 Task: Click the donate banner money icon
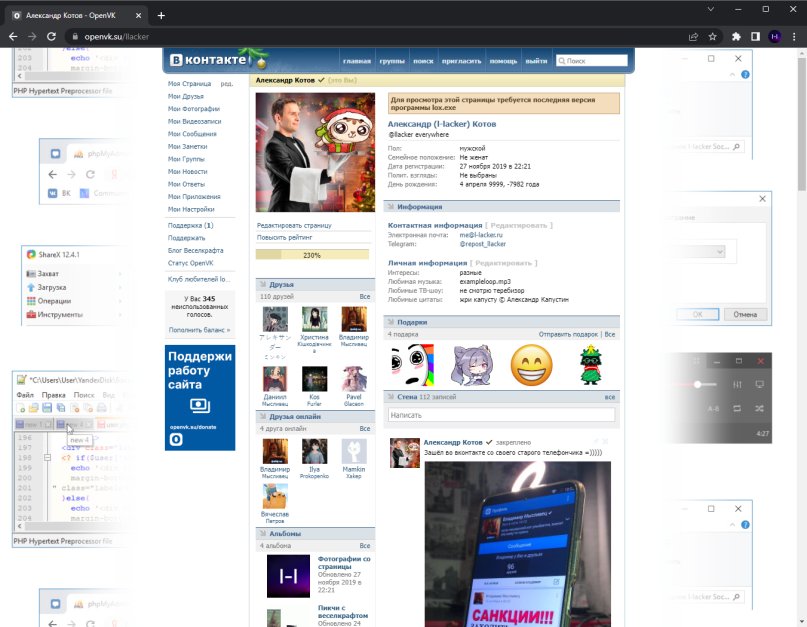200,406
